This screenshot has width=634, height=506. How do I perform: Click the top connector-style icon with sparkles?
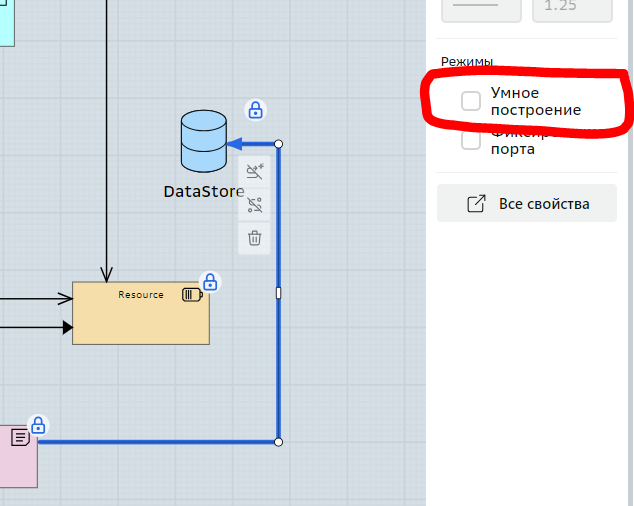254,171
